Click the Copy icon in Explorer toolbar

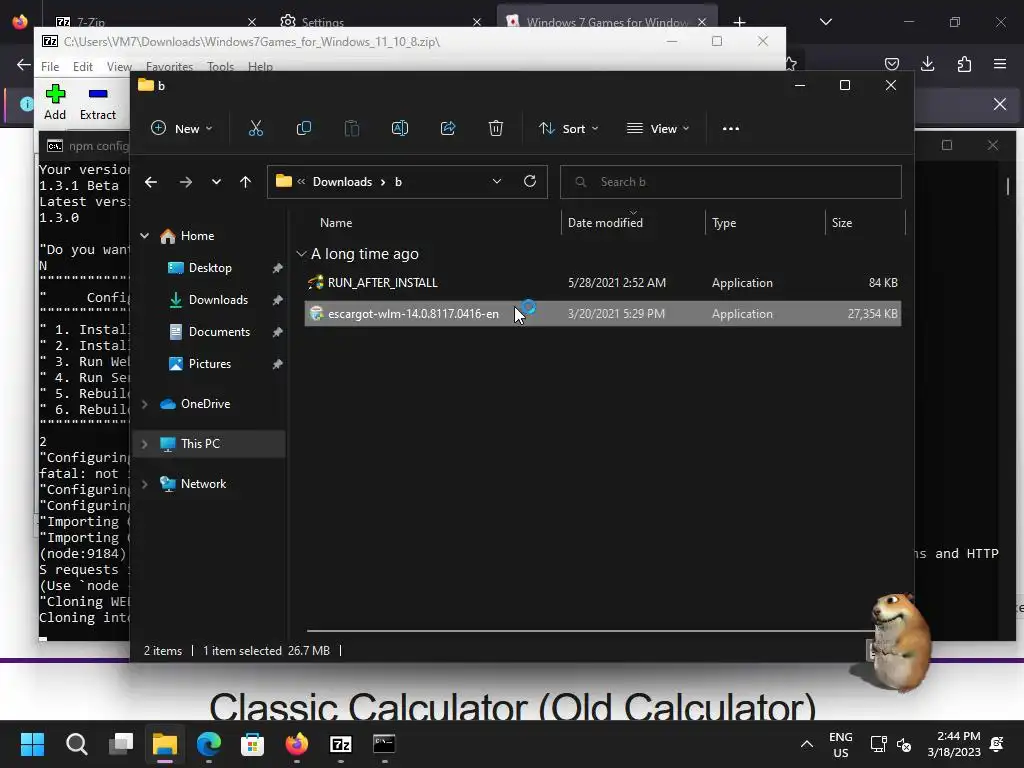(x=304, y=129)
